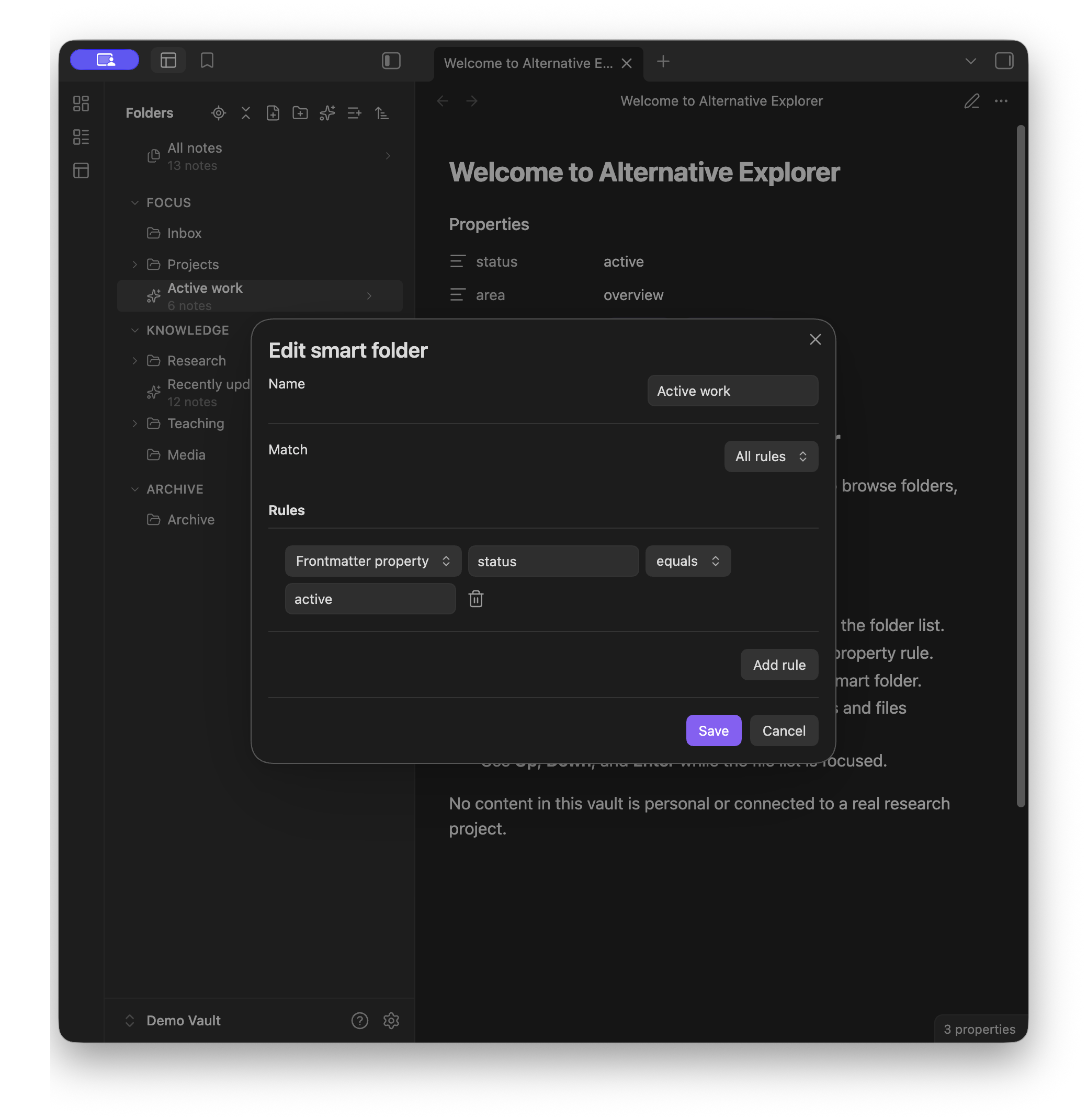Click the reveal active file target icon
The height and width of the screenshot is (1120, 1087).
[x=219, y=113]
